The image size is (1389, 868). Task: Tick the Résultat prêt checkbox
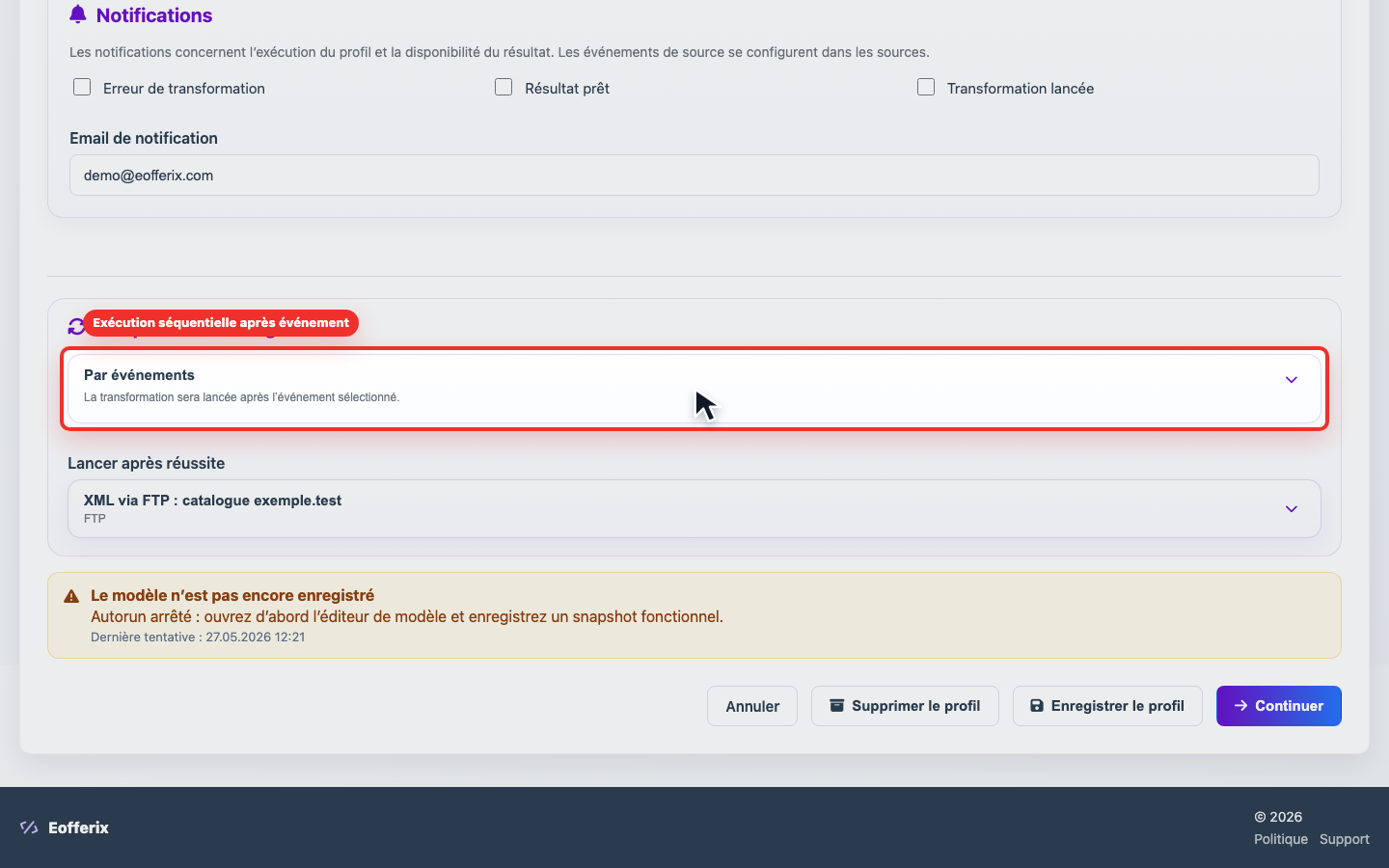[x=504, y=88]
